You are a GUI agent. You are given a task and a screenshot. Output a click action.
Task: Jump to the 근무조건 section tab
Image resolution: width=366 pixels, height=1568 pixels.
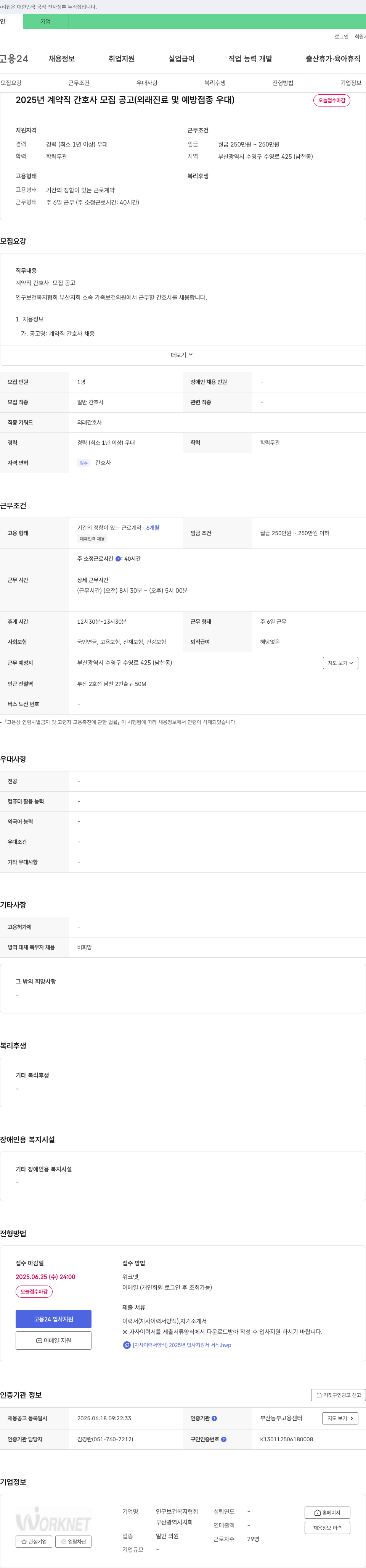(x=79, y=83)
